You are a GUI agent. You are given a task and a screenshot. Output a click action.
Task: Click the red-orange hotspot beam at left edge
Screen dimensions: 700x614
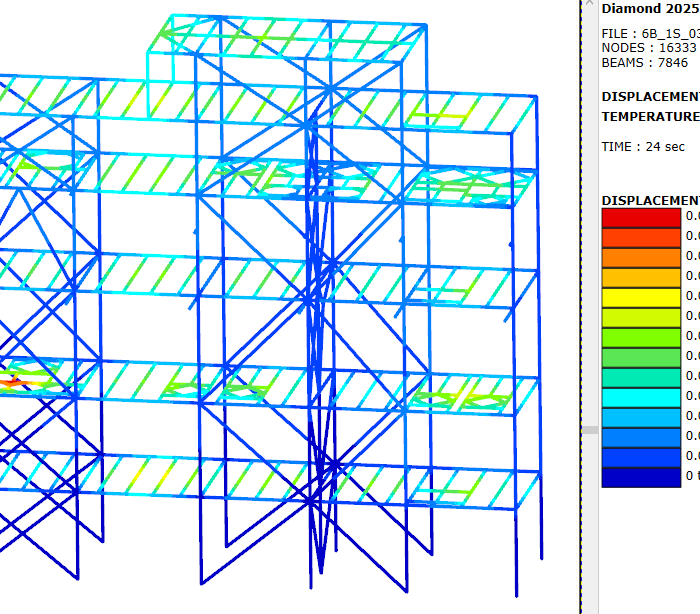12,381
